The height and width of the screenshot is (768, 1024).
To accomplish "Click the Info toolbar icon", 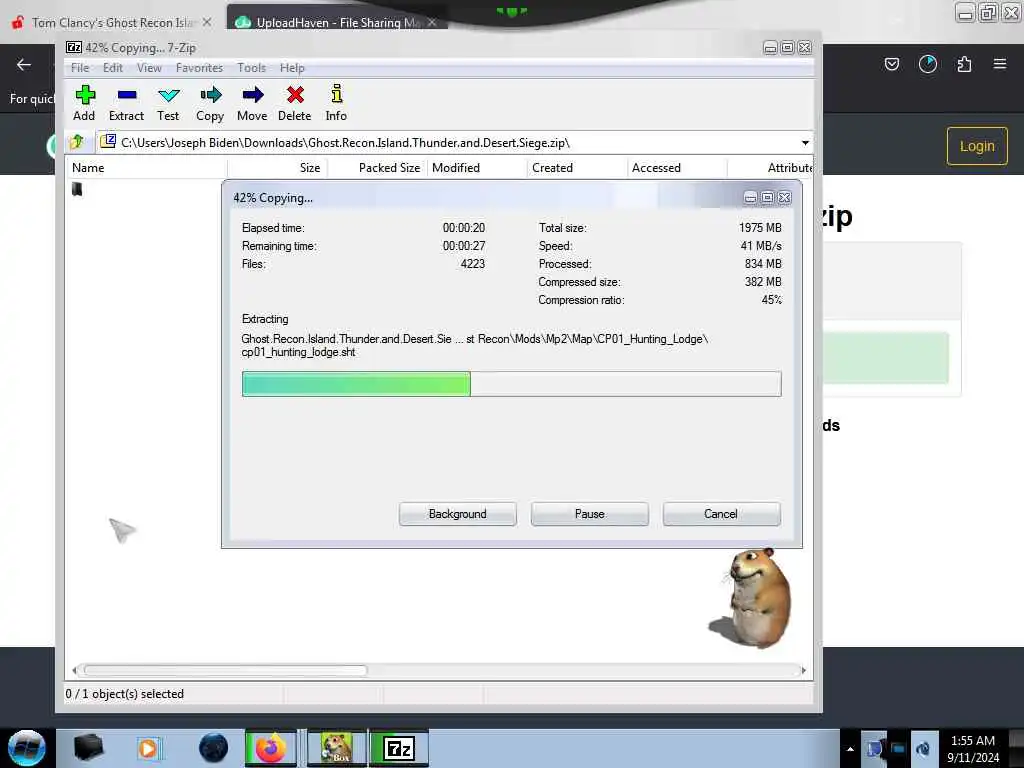I will 336,103.
